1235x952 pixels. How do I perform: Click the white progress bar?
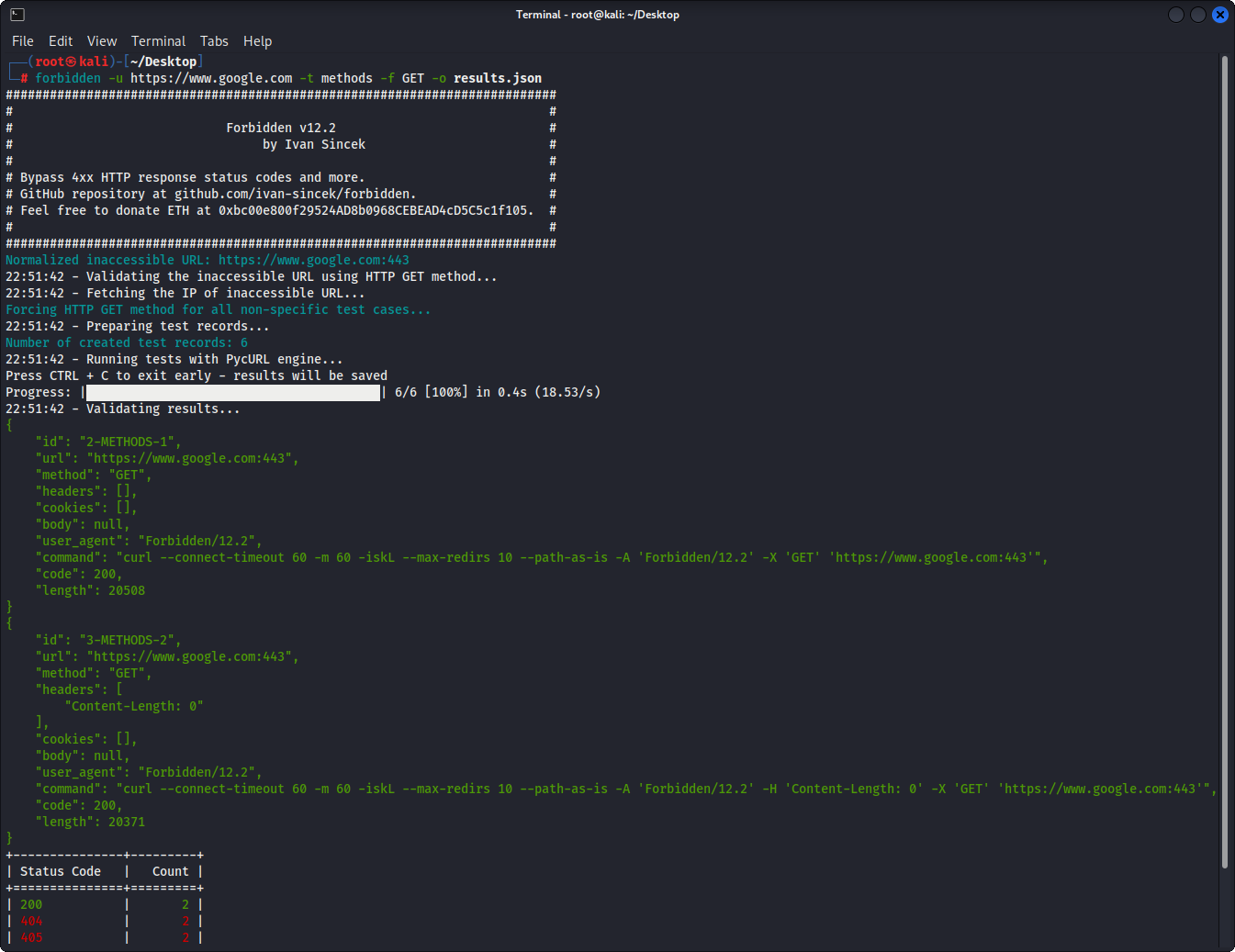click(x=232, y=393)
